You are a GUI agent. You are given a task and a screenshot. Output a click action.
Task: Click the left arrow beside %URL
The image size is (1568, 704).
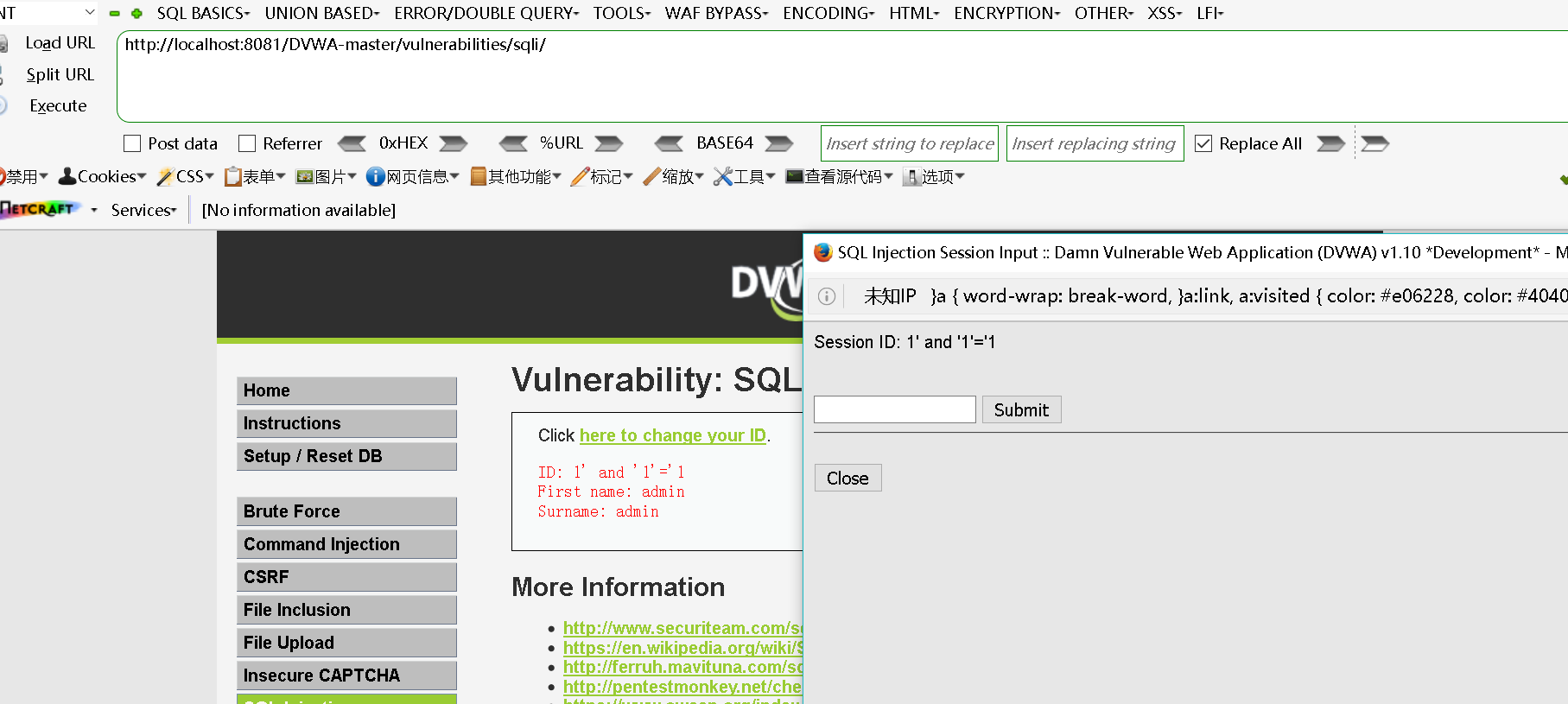[x=513, y=143]
